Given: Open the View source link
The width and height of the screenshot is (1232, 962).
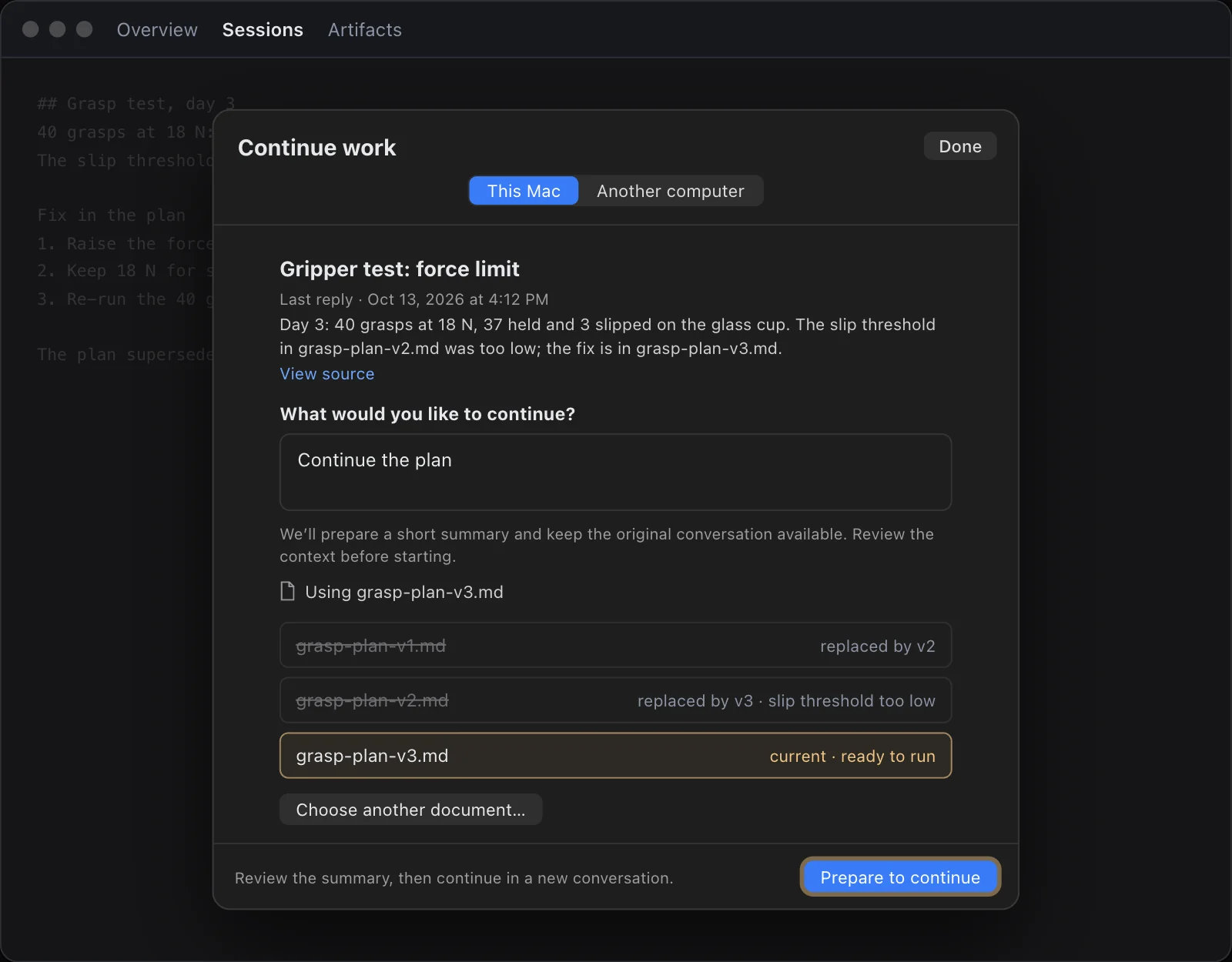Looking at the screenshot, I should click(327, 374).
